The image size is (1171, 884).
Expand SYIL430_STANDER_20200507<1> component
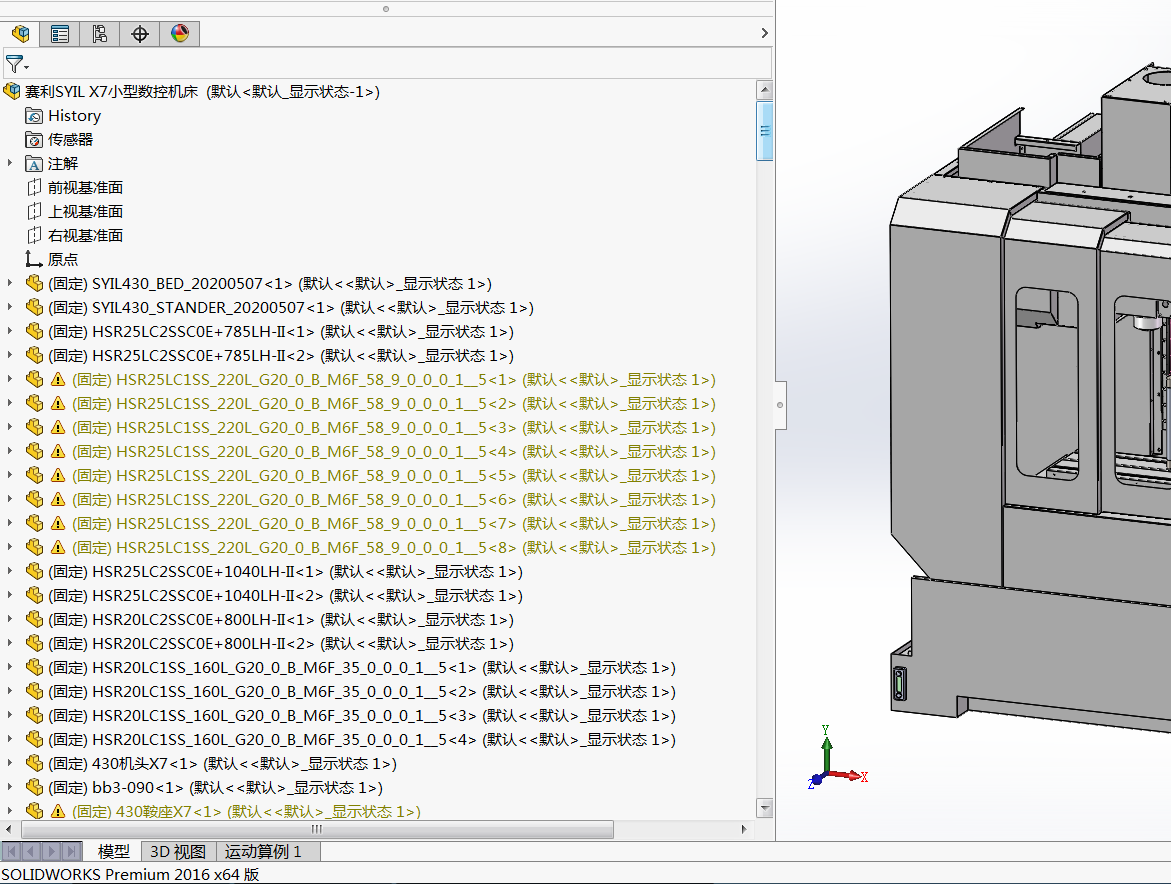tap(10, 307)
